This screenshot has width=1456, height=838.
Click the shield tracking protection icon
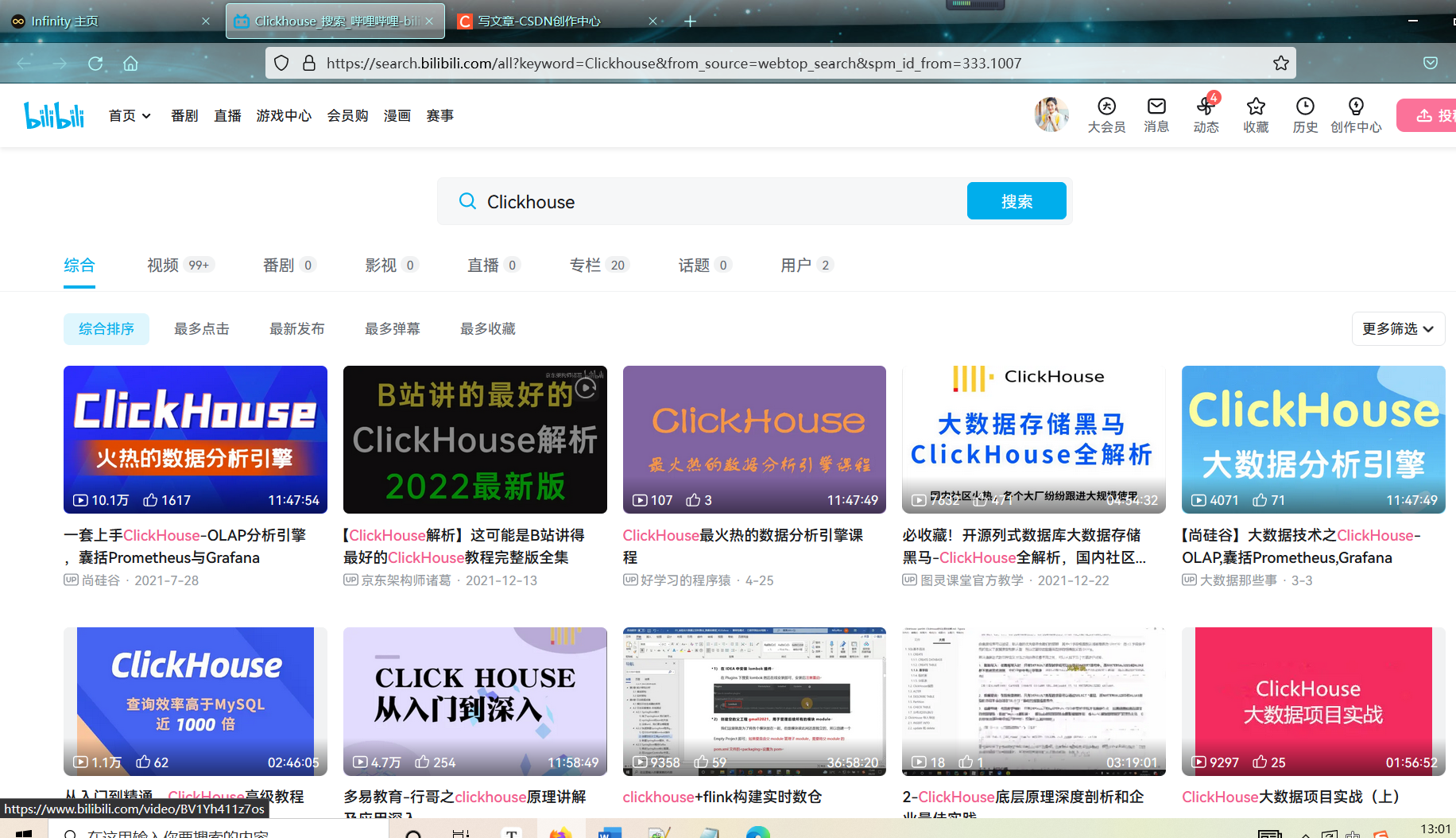(x=281, y=63)
